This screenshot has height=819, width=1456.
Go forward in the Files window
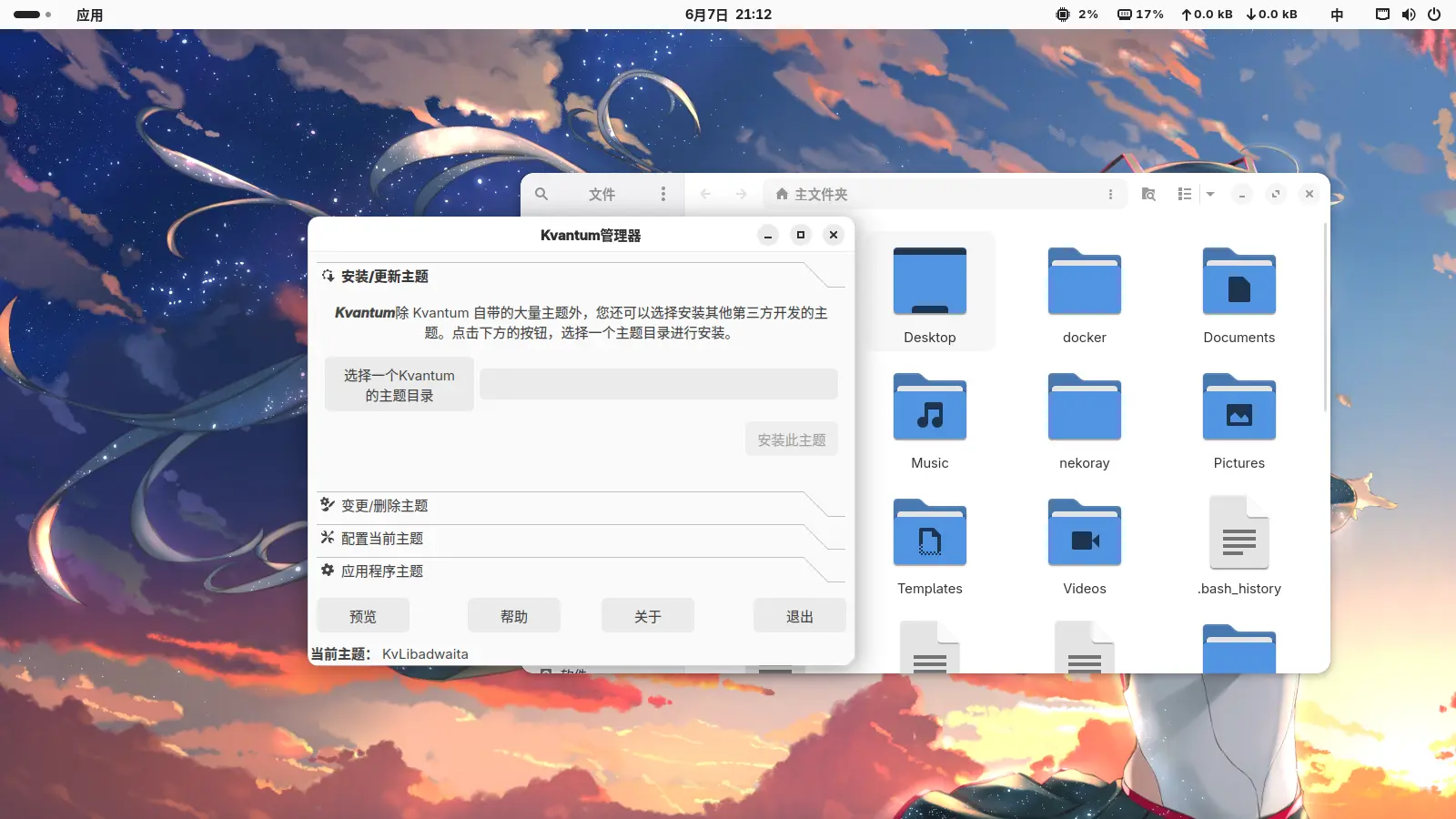[741, 194]
